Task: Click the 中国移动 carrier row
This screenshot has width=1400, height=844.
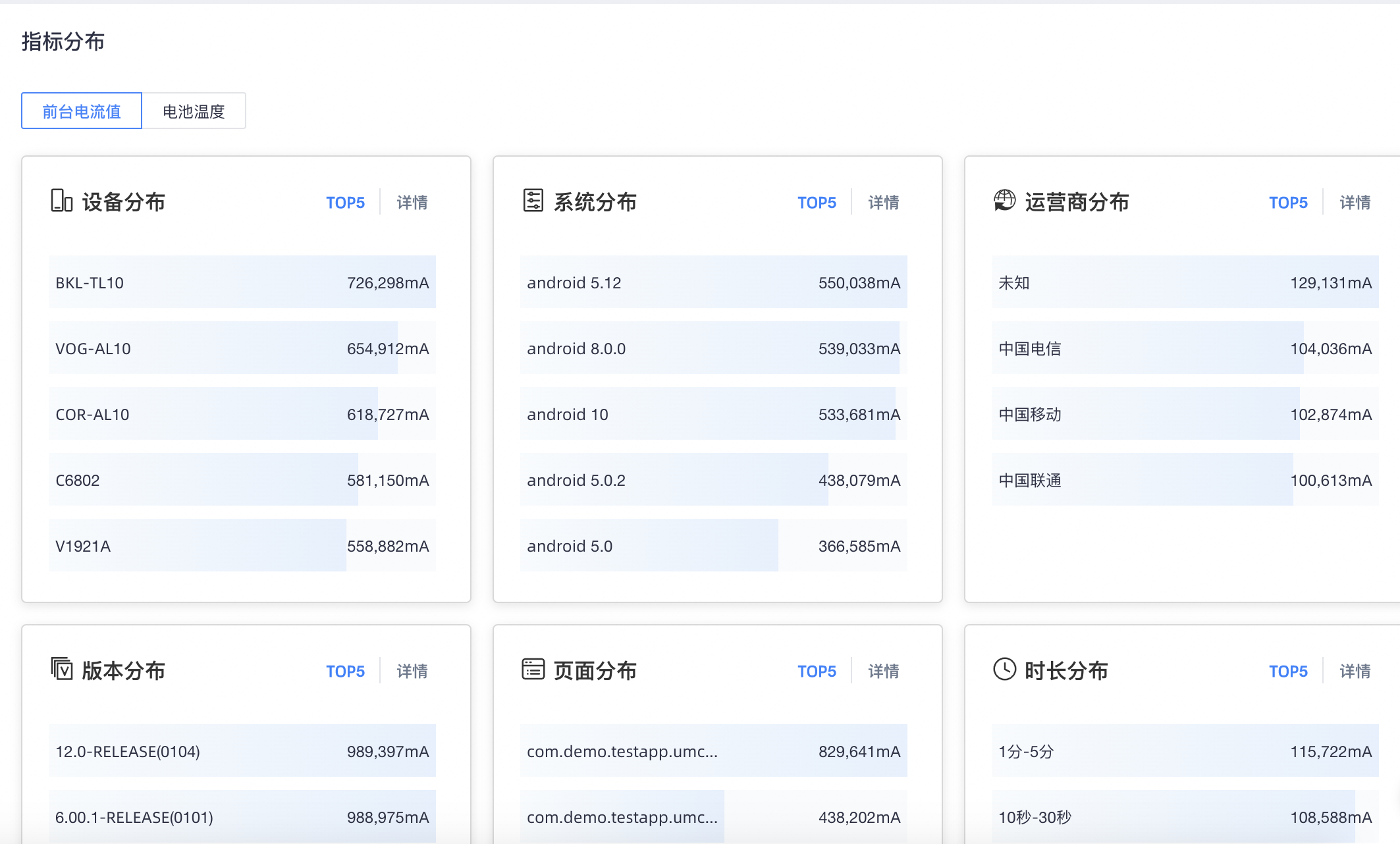Action: pyautogui.click(x=1185, y=413)
